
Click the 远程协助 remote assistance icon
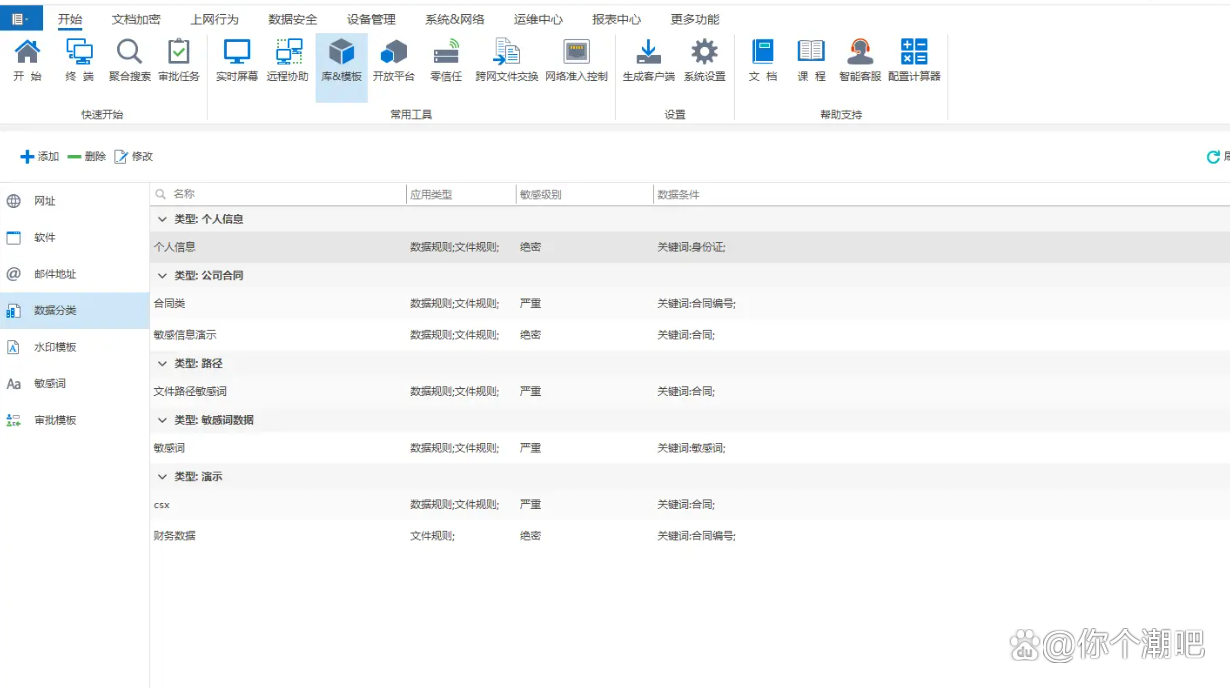pos(288,60)
